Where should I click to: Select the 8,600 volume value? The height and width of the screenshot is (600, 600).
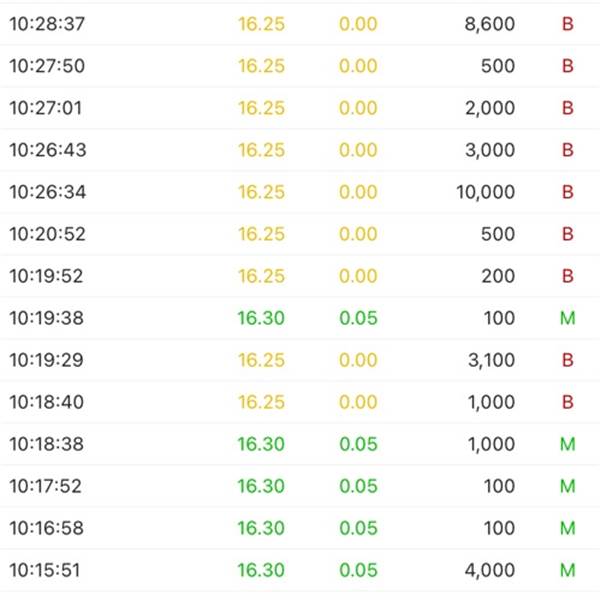pos(490,24)
